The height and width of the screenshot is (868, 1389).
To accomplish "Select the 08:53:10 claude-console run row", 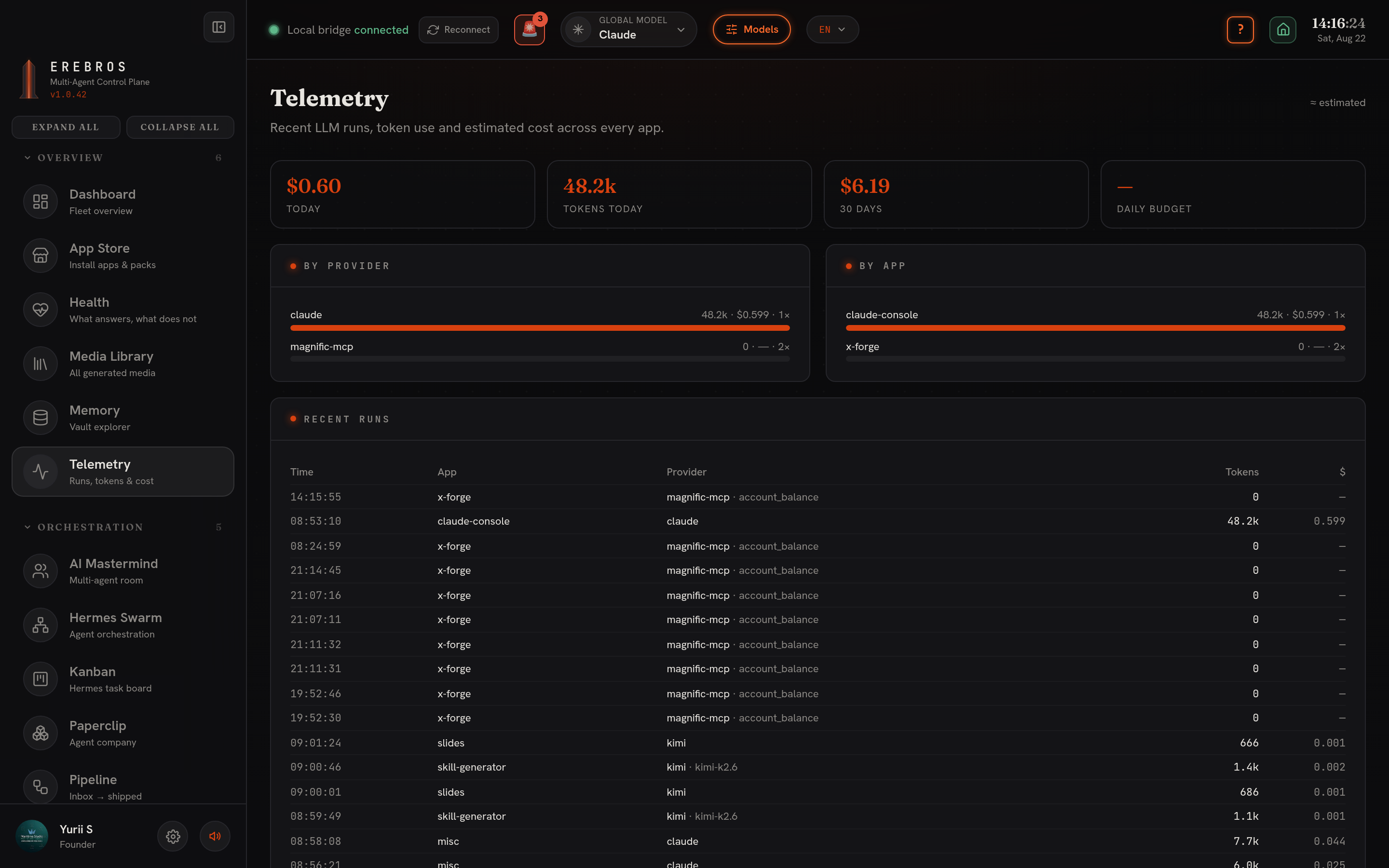I will 817,521.
